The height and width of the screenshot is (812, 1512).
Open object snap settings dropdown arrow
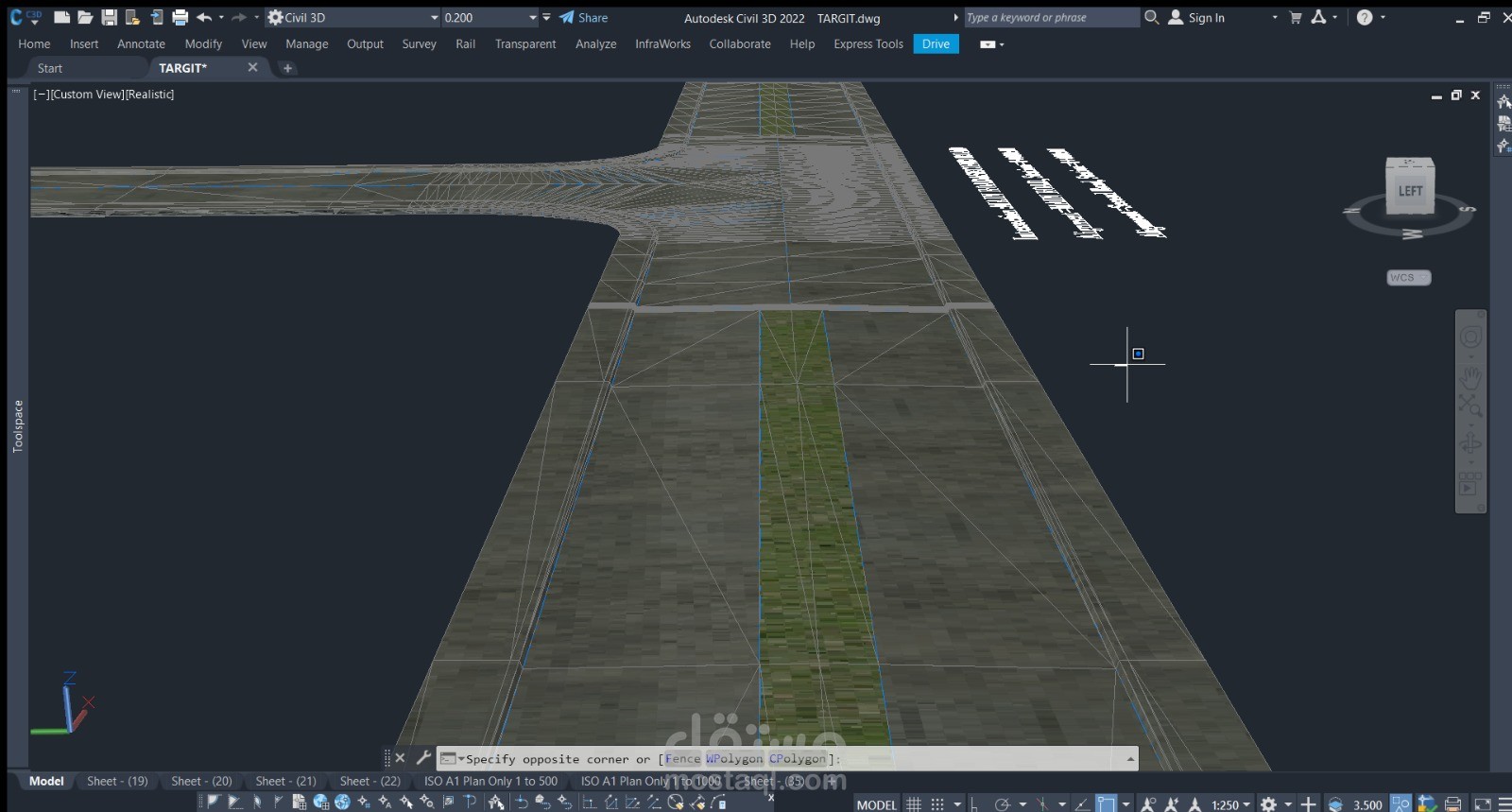coord(1126,804)
